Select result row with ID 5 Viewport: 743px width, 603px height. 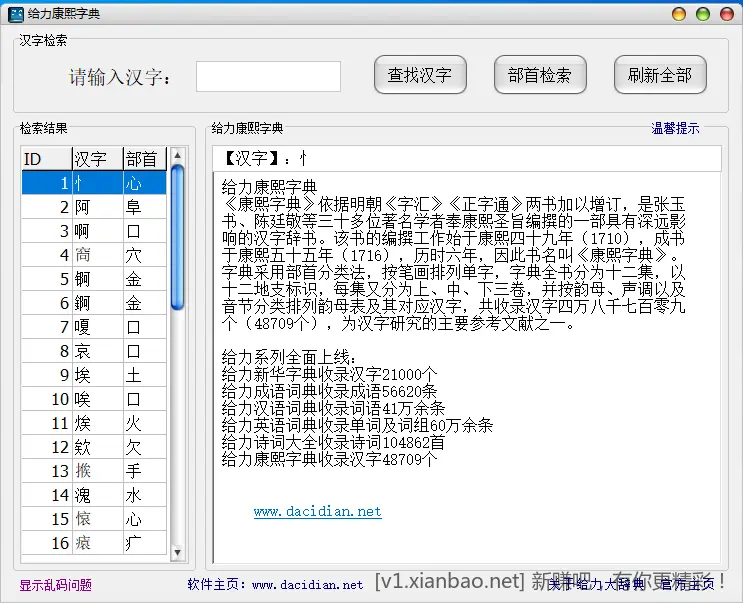tap(94, 279)
